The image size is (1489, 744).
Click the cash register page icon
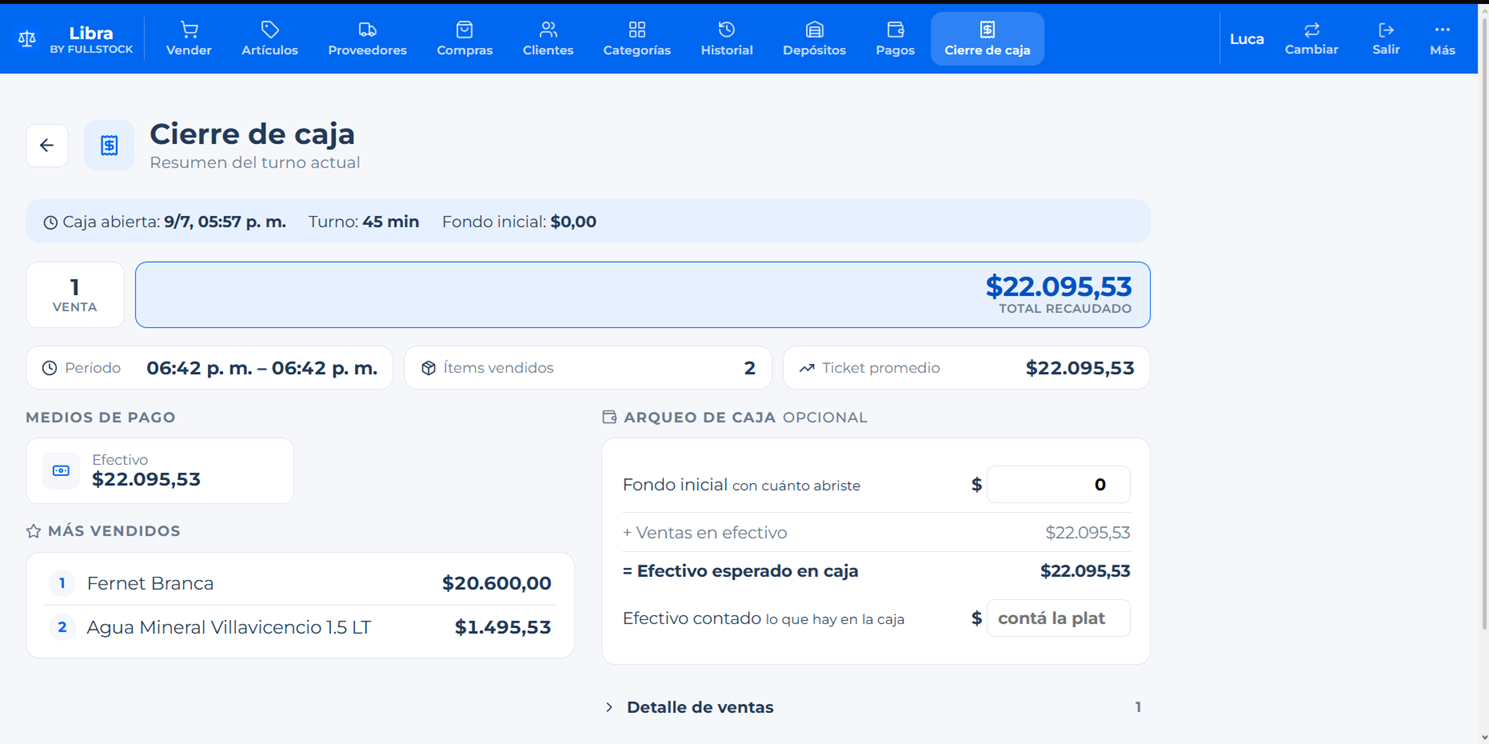pos(109,146)
